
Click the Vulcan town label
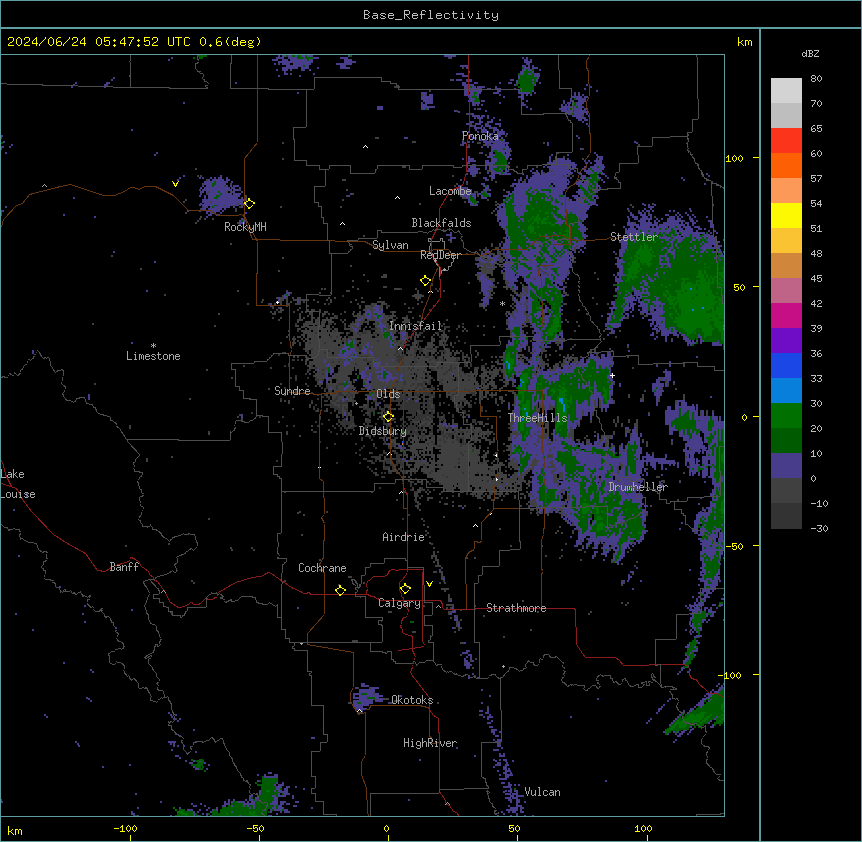click(542, 792)
